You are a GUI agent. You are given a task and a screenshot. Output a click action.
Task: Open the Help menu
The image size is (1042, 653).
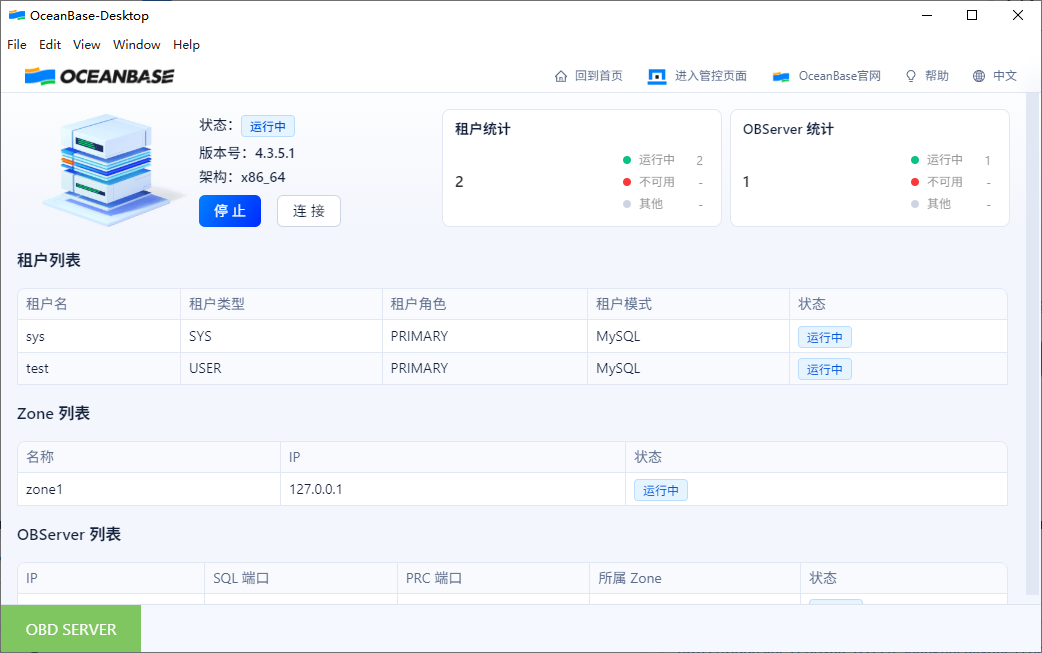186,45
